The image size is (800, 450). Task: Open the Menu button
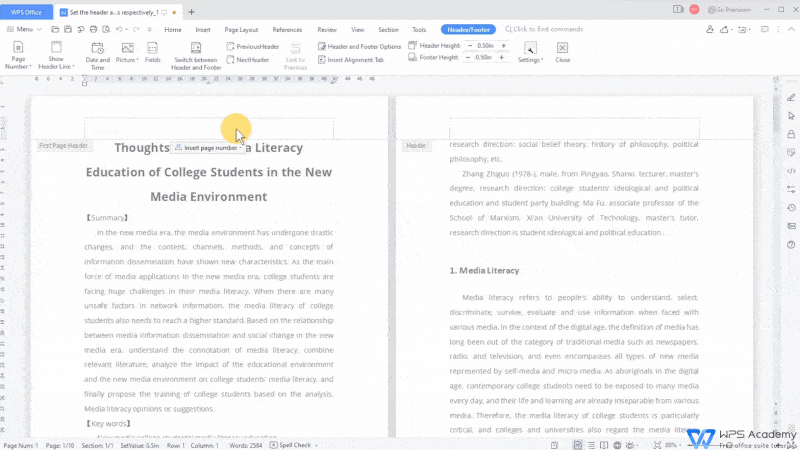[x=20, y=30]
